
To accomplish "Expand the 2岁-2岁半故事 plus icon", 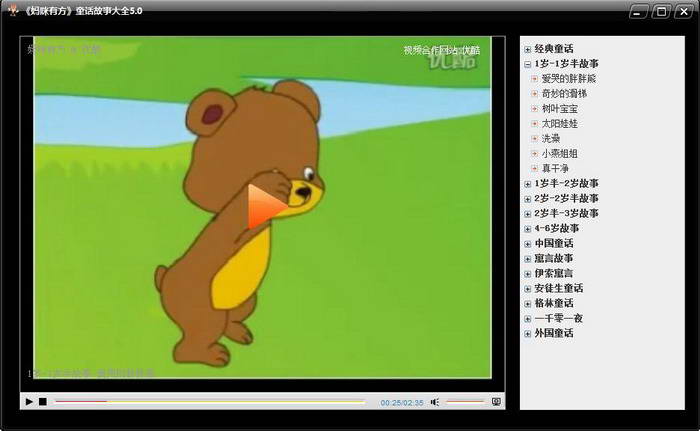I will pyautogui.click(x=527, y=199).
